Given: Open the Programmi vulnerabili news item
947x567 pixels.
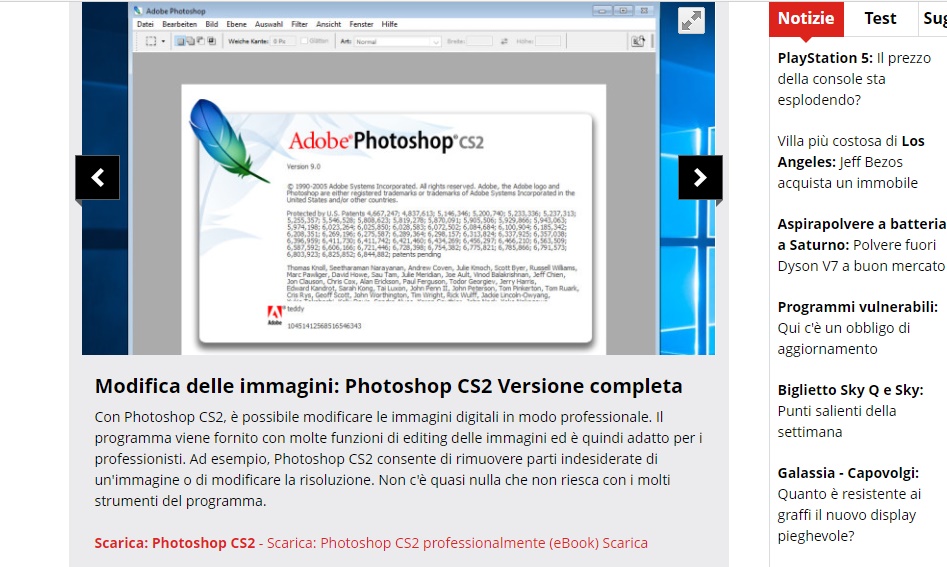Looking at the screenshot, I should [858, 328].
